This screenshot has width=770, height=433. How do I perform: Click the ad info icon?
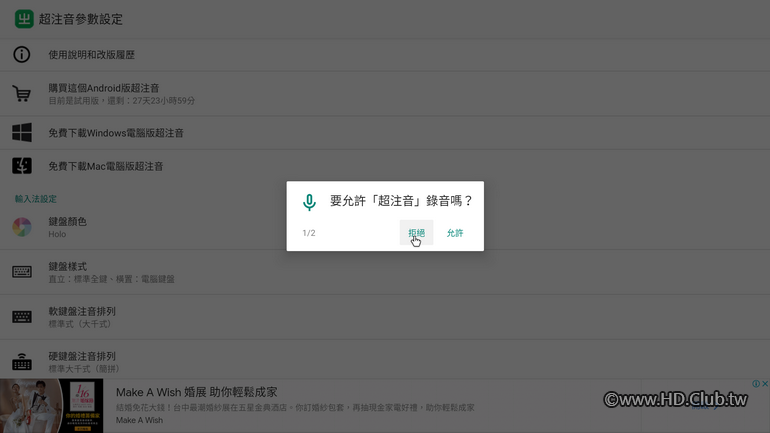pos(756,383)
